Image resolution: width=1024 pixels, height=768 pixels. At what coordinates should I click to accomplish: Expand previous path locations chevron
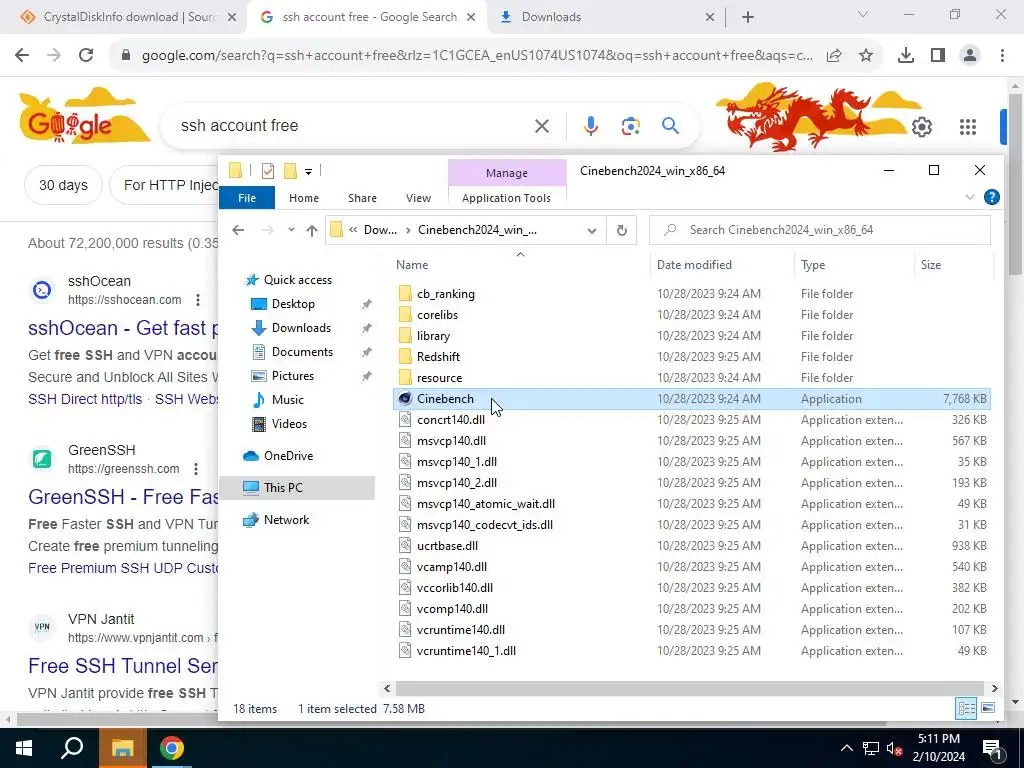point(353,230)
